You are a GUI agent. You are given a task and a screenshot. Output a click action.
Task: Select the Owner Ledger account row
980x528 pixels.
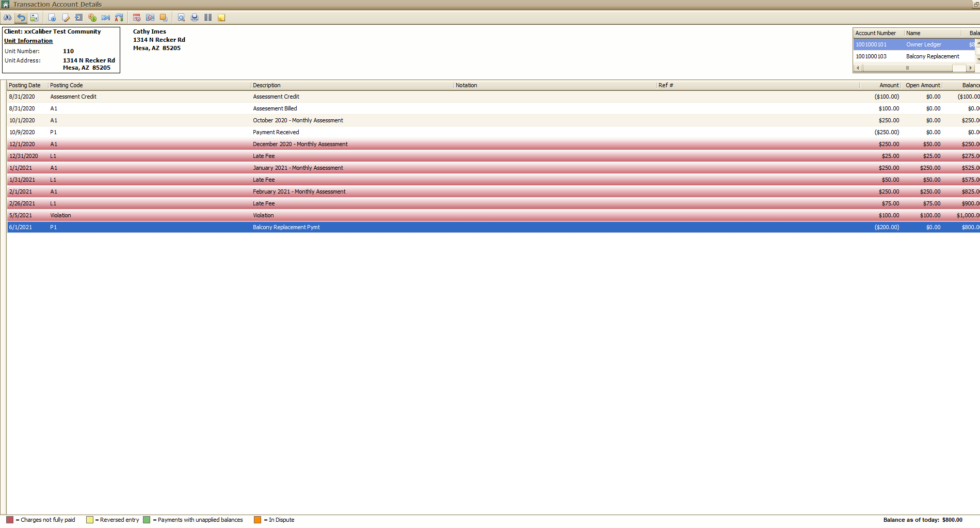tap(910, 44)
